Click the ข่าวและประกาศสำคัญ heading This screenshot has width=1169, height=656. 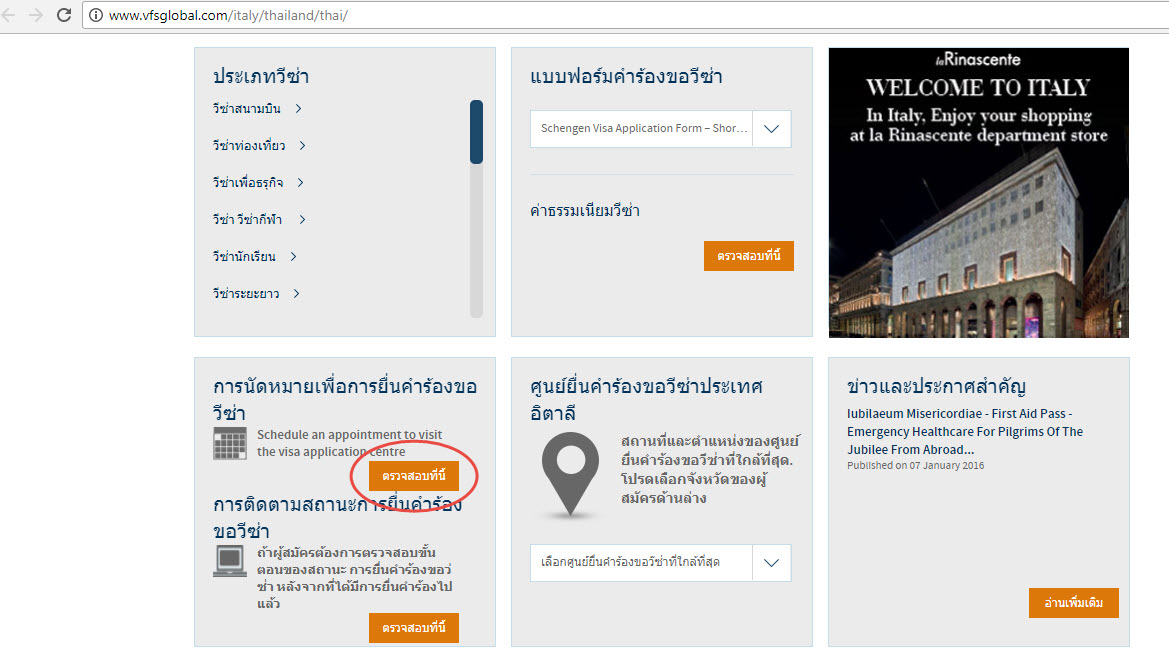pos(936,386)
